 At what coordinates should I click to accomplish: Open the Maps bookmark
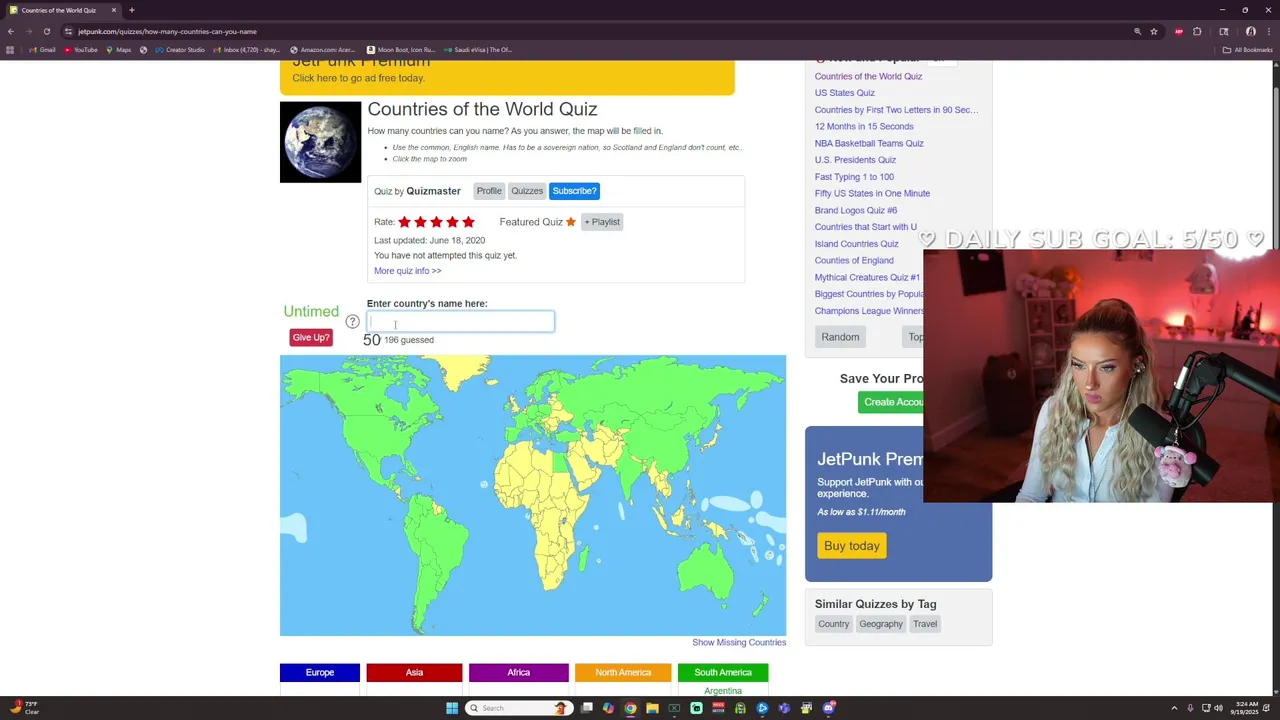(120, 50)
